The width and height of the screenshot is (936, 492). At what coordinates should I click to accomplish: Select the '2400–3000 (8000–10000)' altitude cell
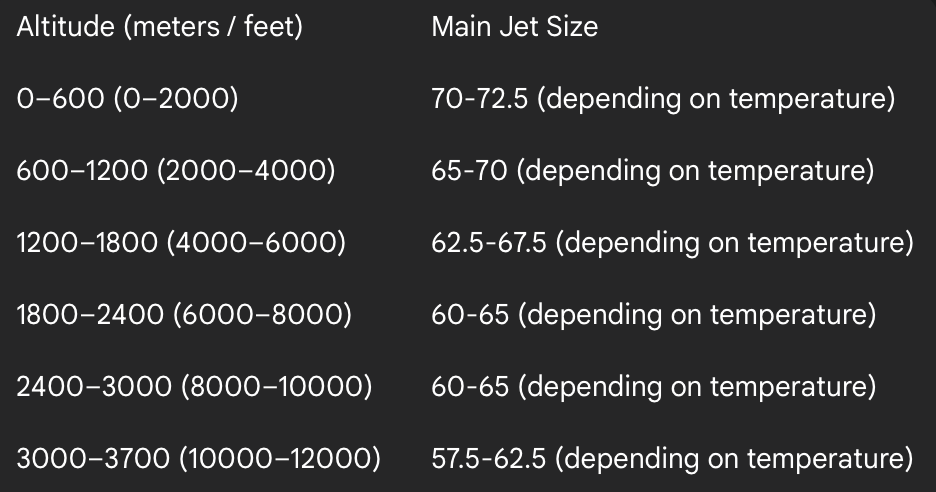pos(194,387)
